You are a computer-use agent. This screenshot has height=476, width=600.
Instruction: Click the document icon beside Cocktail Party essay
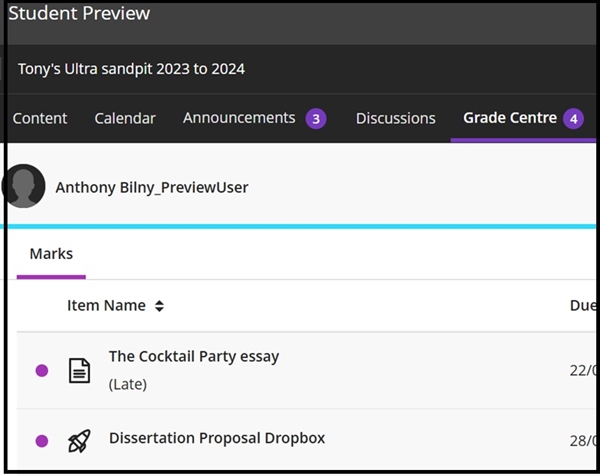click(x=79, y=370)
